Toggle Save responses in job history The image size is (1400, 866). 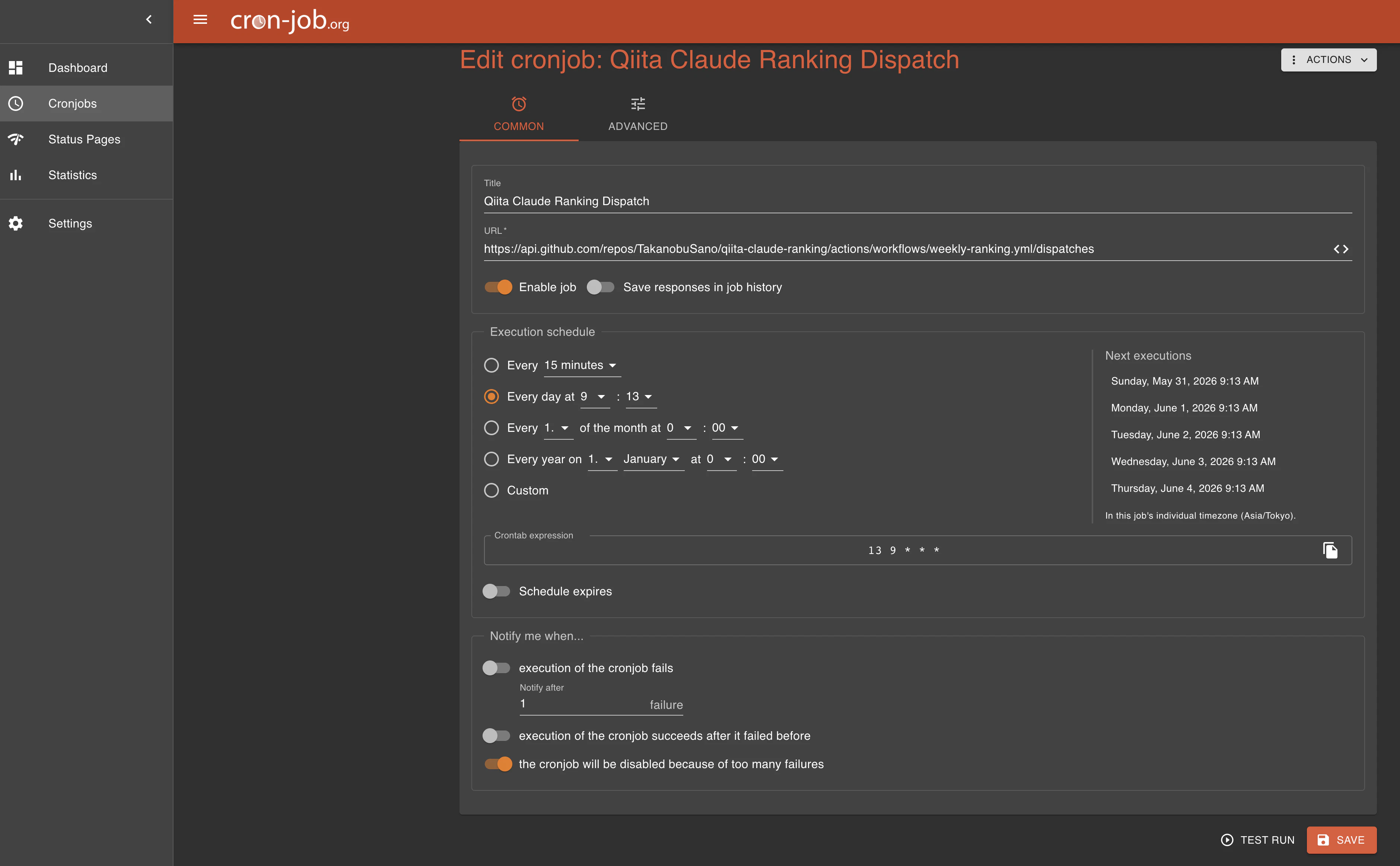pos(600,287)
